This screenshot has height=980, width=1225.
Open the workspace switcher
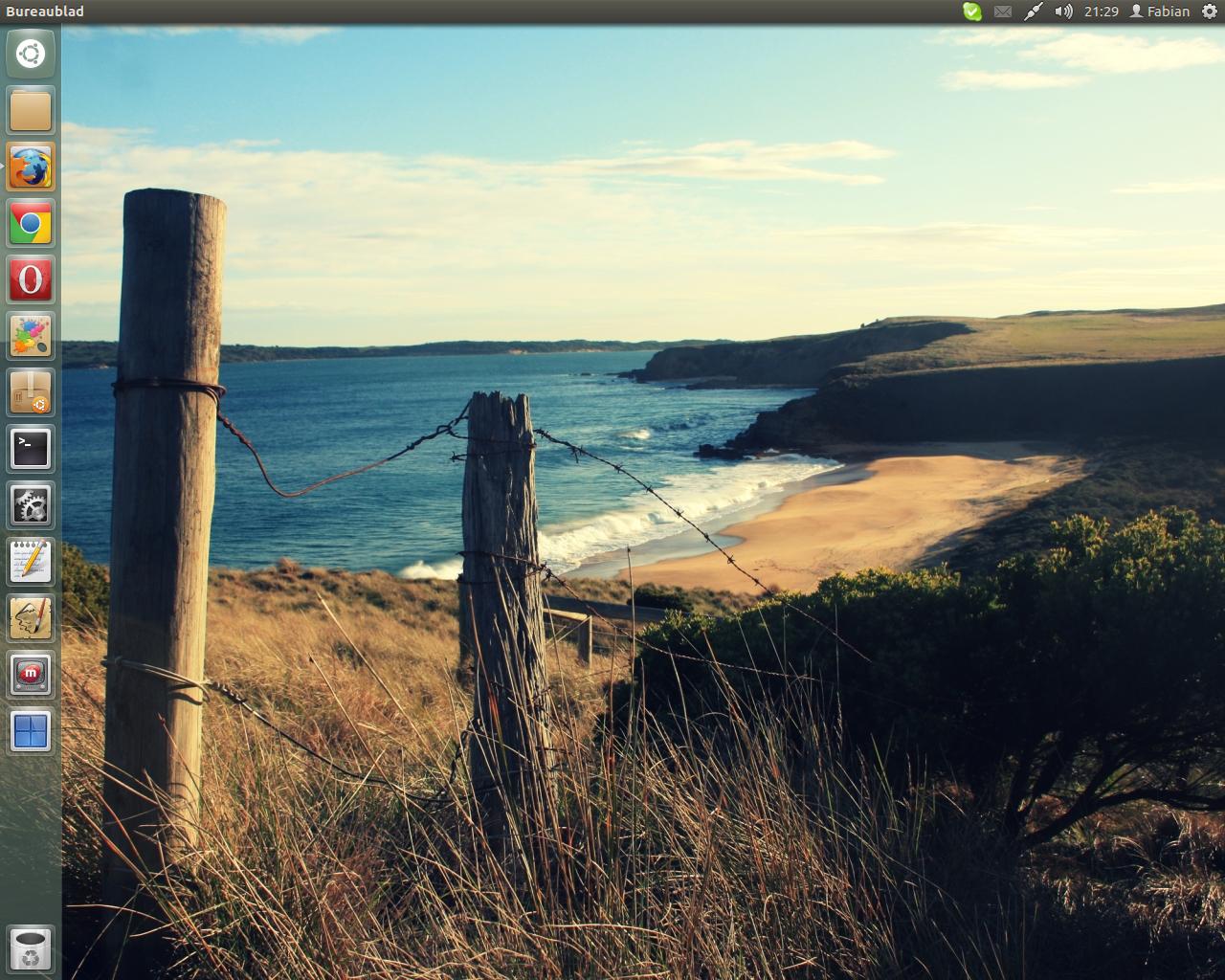coord(31,732)
